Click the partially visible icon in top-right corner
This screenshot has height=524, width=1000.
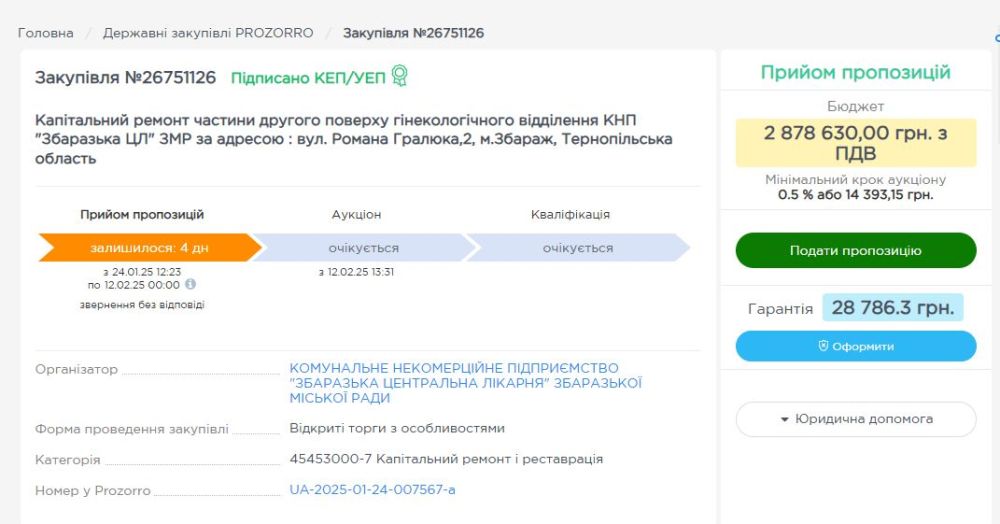[996, 40]
